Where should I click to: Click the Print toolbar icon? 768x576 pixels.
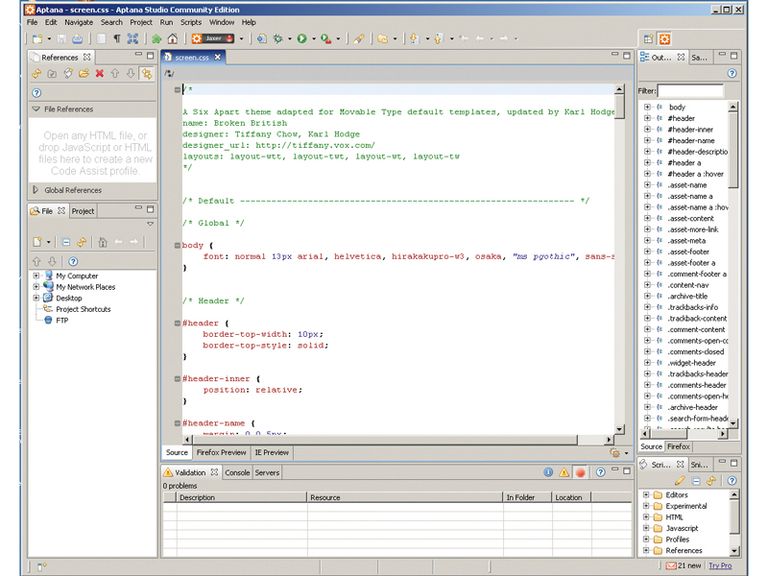[x=77, y=39]
